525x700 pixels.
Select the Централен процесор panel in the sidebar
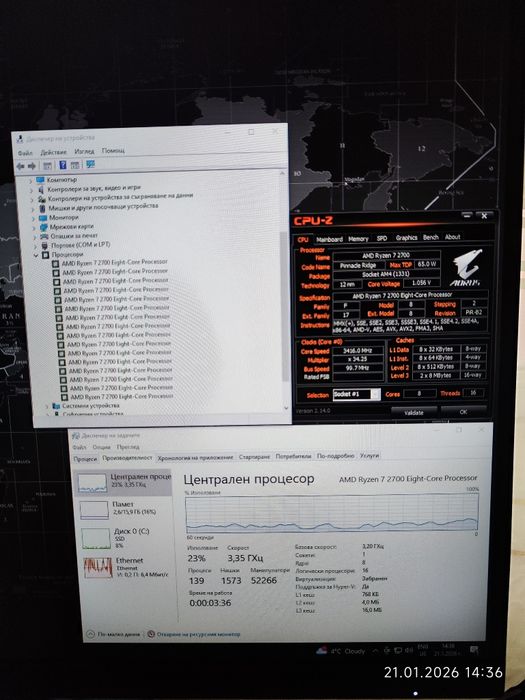[x=123, y=482]
